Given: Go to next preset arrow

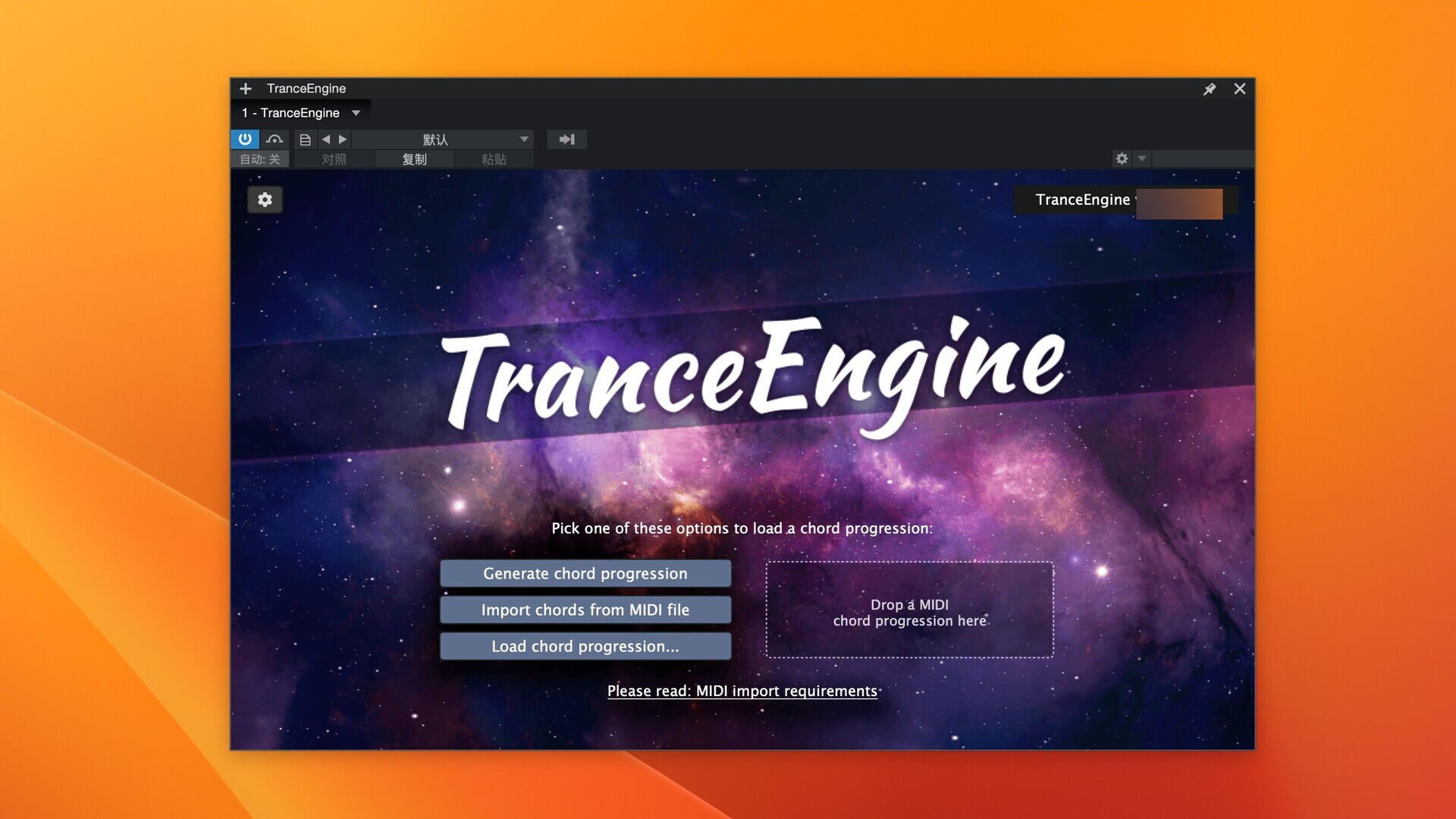Looking at the screenshot, I should click(343, 140).
